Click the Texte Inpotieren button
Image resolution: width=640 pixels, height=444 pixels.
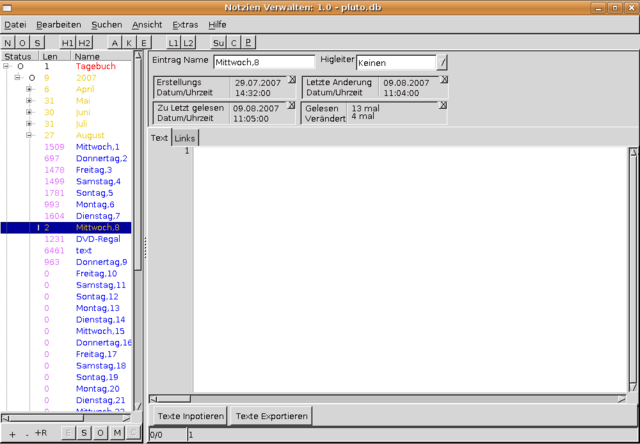[190, 415]
